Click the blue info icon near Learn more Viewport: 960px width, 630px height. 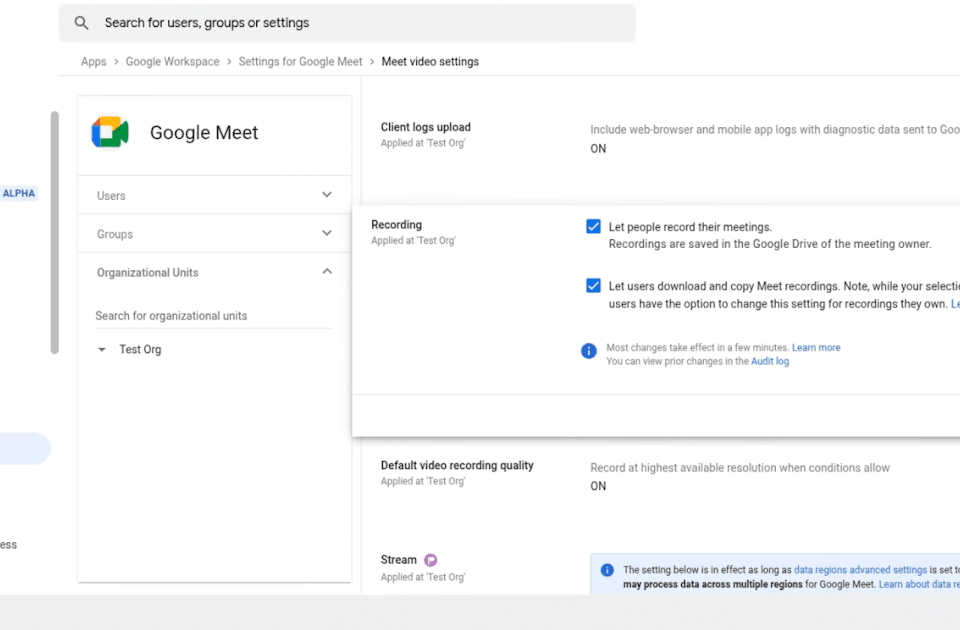click(588, 351)
